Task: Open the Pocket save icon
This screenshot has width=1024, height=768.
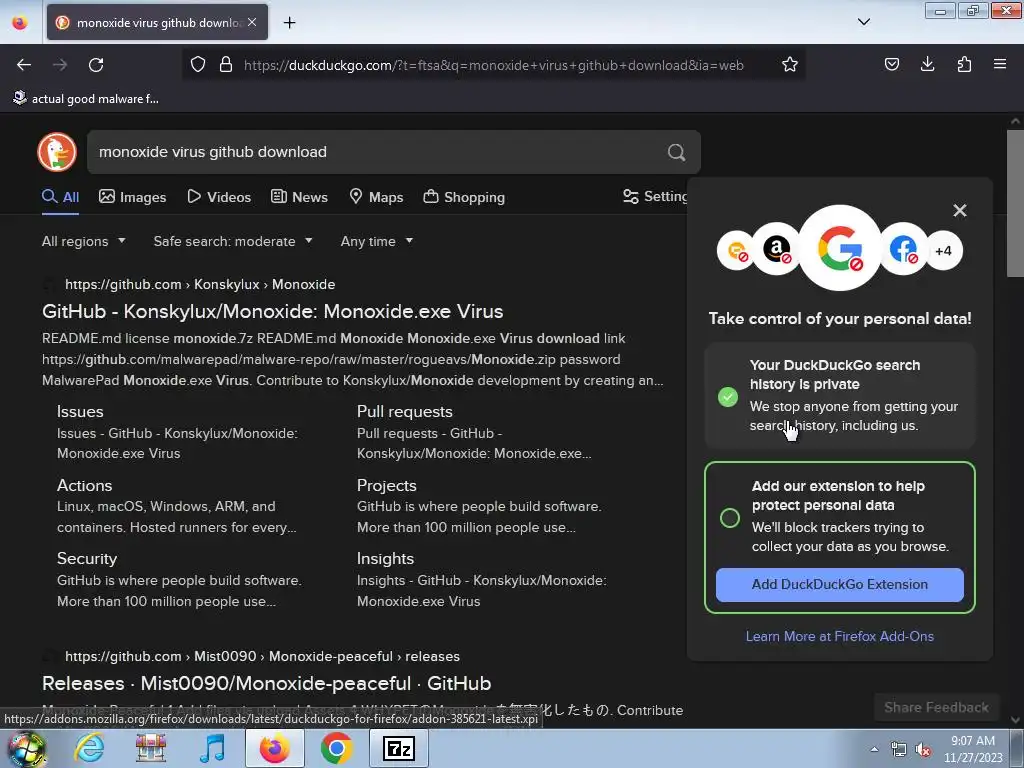Action: [891, 65]
